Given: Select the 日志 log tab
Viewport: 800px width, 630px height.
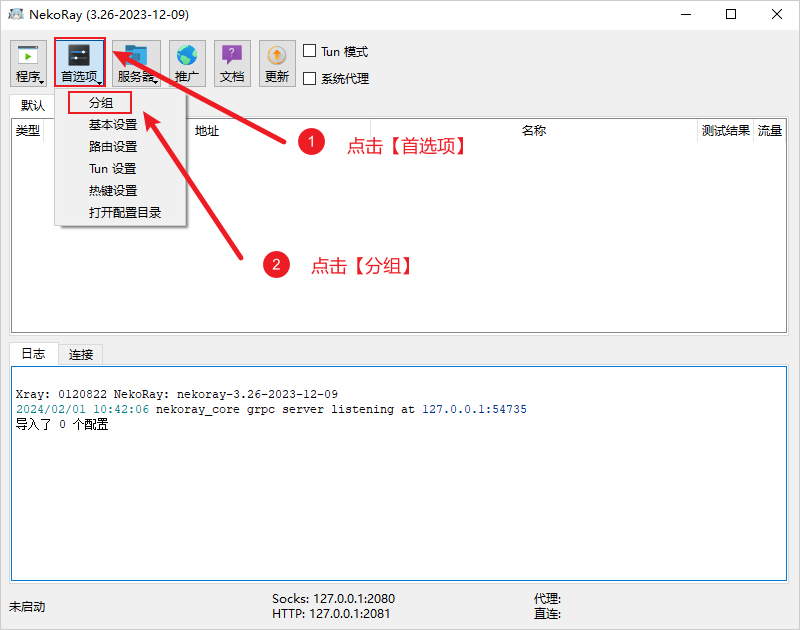Looking at the screenshot, I should coord(33,354).
